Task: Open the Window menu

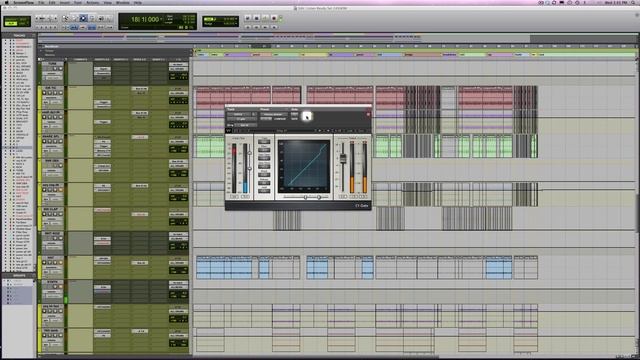Action: pyautogui.click(x=122, y=2)
